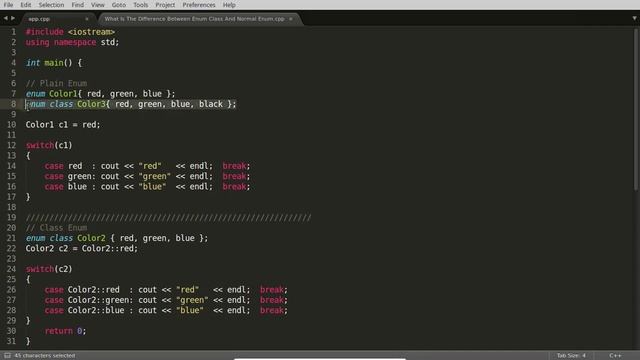Click the slashes divider comment line

coord(168,218)
